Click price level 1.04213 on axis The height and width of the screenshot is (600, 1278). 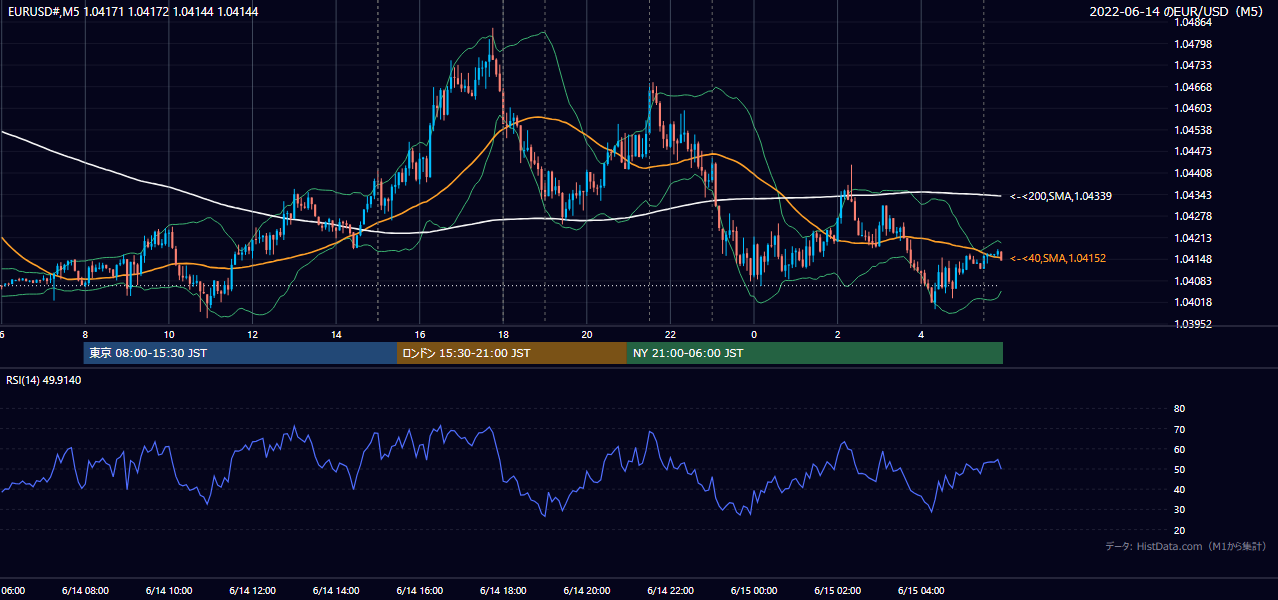pyautogui.click(x=1192, y=238)
